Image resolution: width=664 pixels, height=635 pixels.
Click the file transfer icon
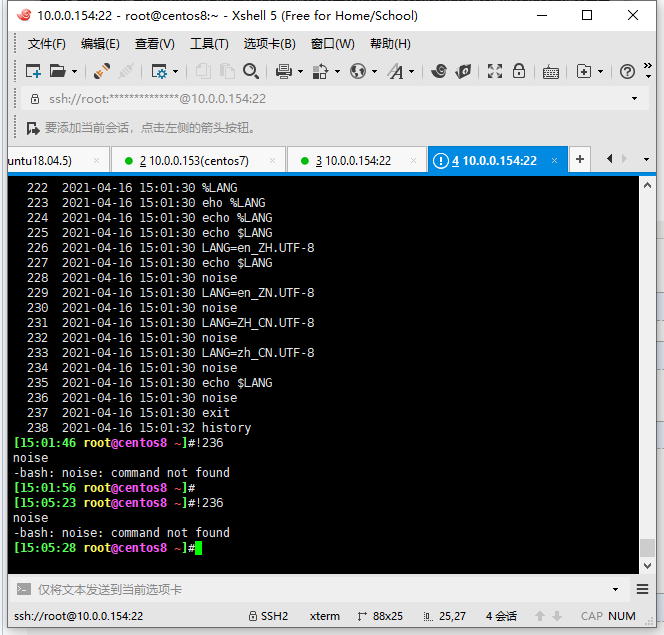321,71
